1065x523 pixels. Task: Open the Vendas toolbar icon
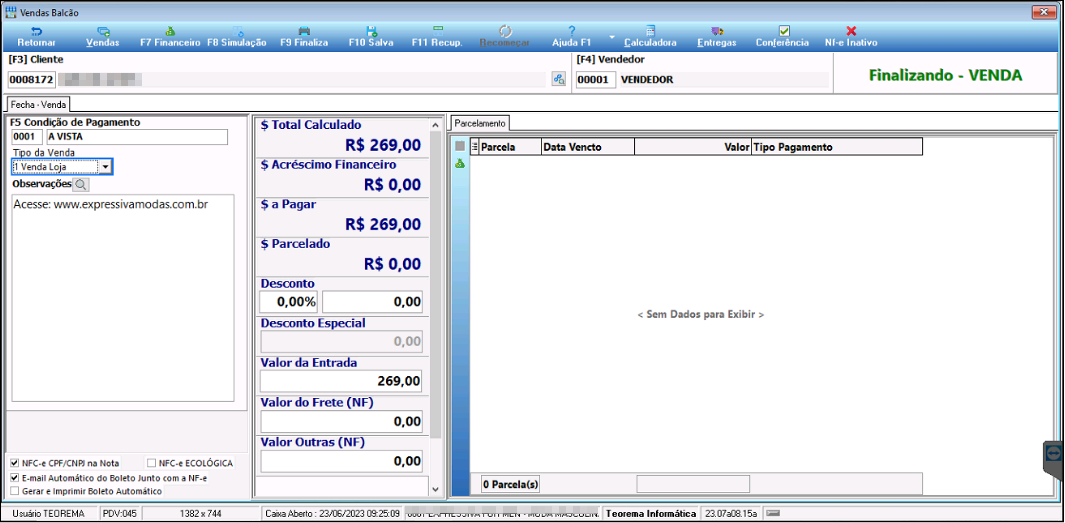(x=103, y=37)
